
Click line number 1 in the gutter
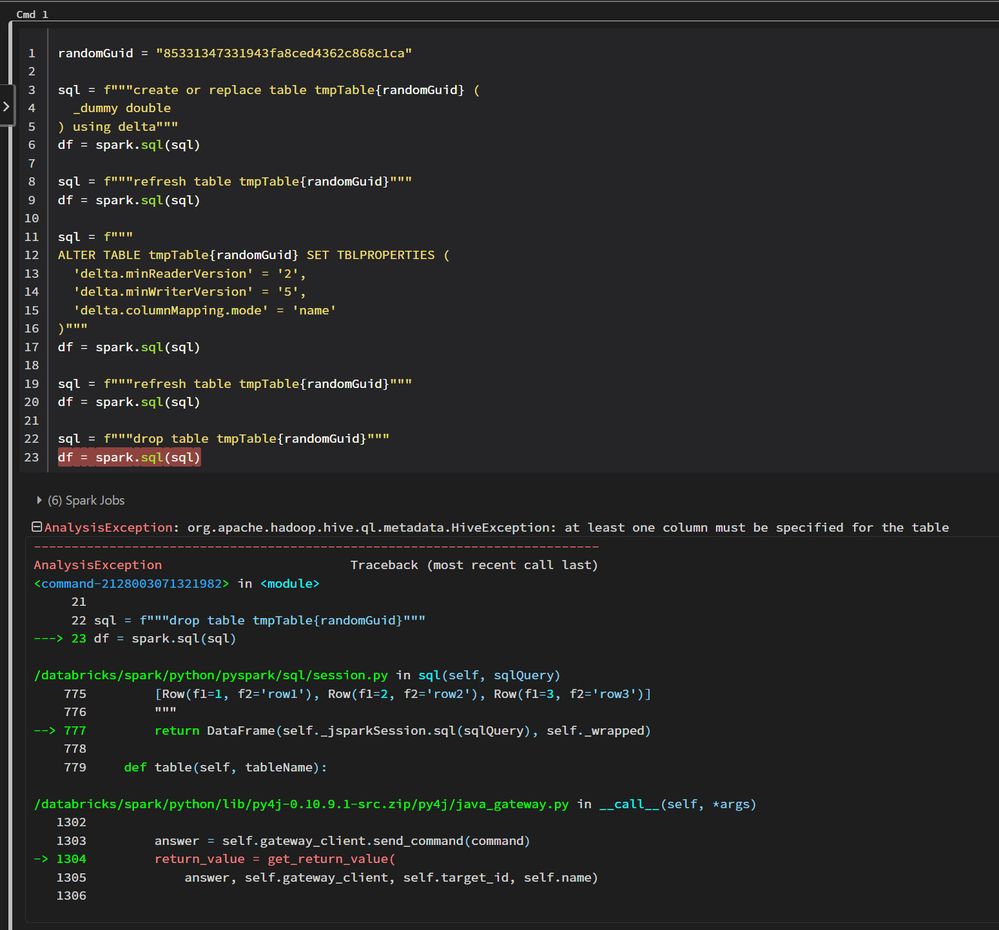tap(32, 53)
